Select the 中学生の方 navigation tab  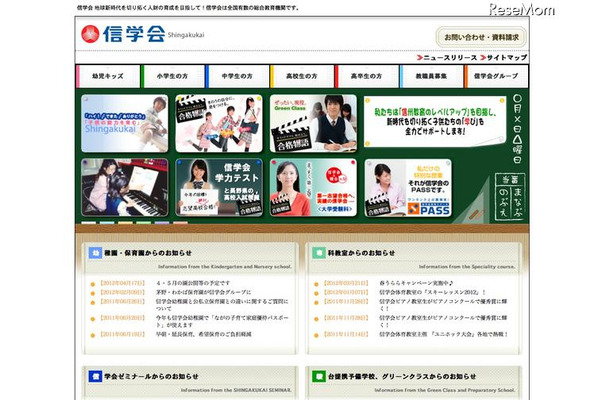(237, 76)
